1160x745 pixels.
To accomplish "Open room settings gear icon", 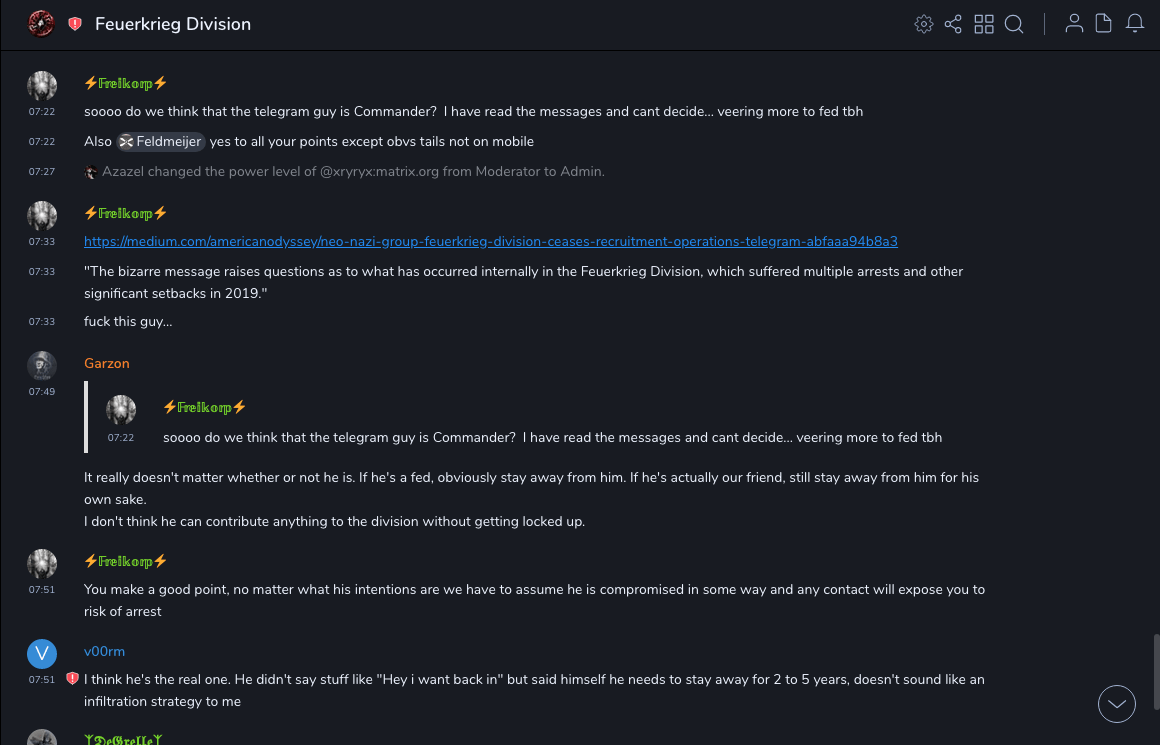I will pos(924,24).
